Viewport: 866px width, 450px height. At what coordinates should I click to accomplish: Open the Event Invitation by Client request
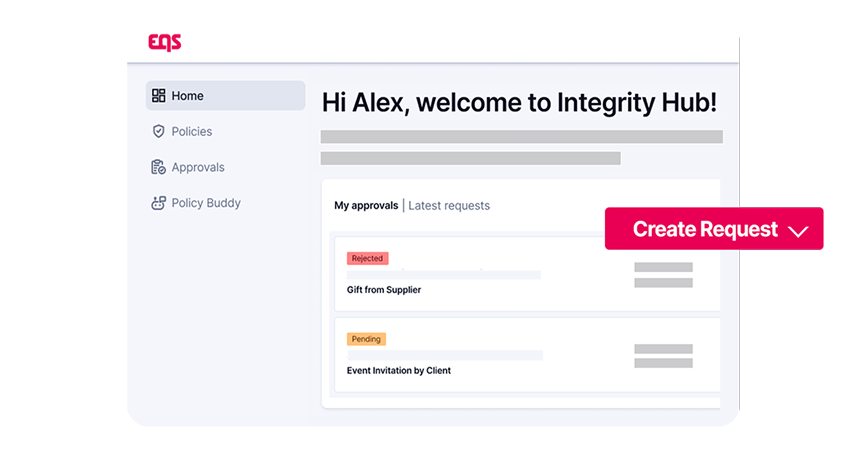[399, 370]
